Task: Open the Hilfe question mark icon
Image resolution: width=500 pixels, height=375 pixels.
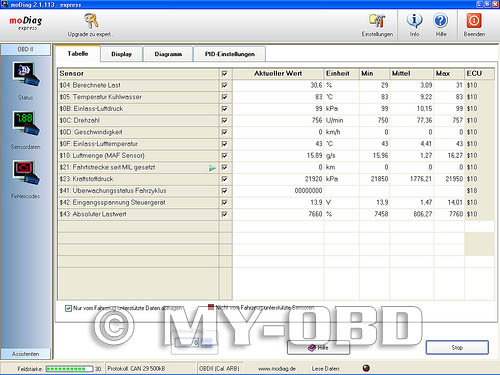Action: (x=440, y=21)
